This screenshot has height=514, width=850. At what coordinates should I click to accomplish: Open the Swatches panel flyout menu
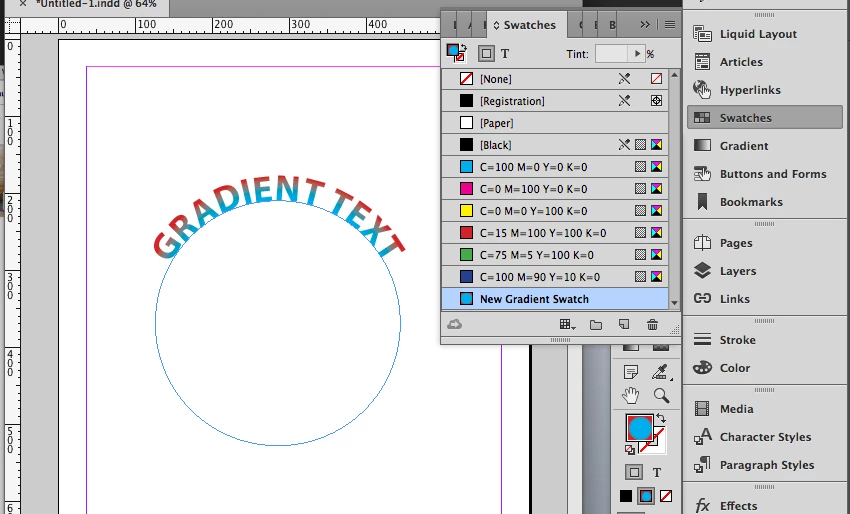[670, 24]
